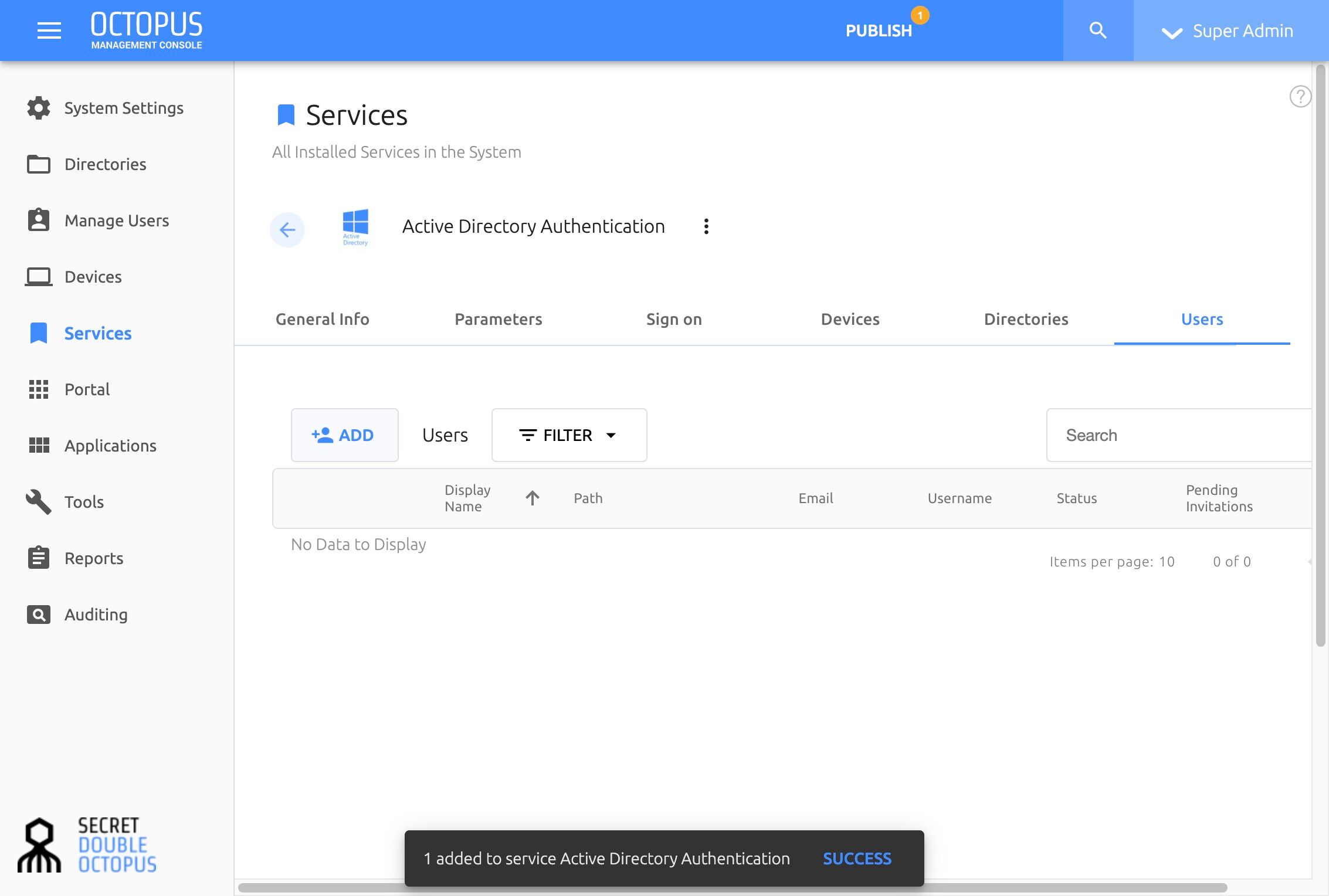Click the Auditing magnifier icon
The width and height of the screenshot is (1329, 896).
[39, 615]
